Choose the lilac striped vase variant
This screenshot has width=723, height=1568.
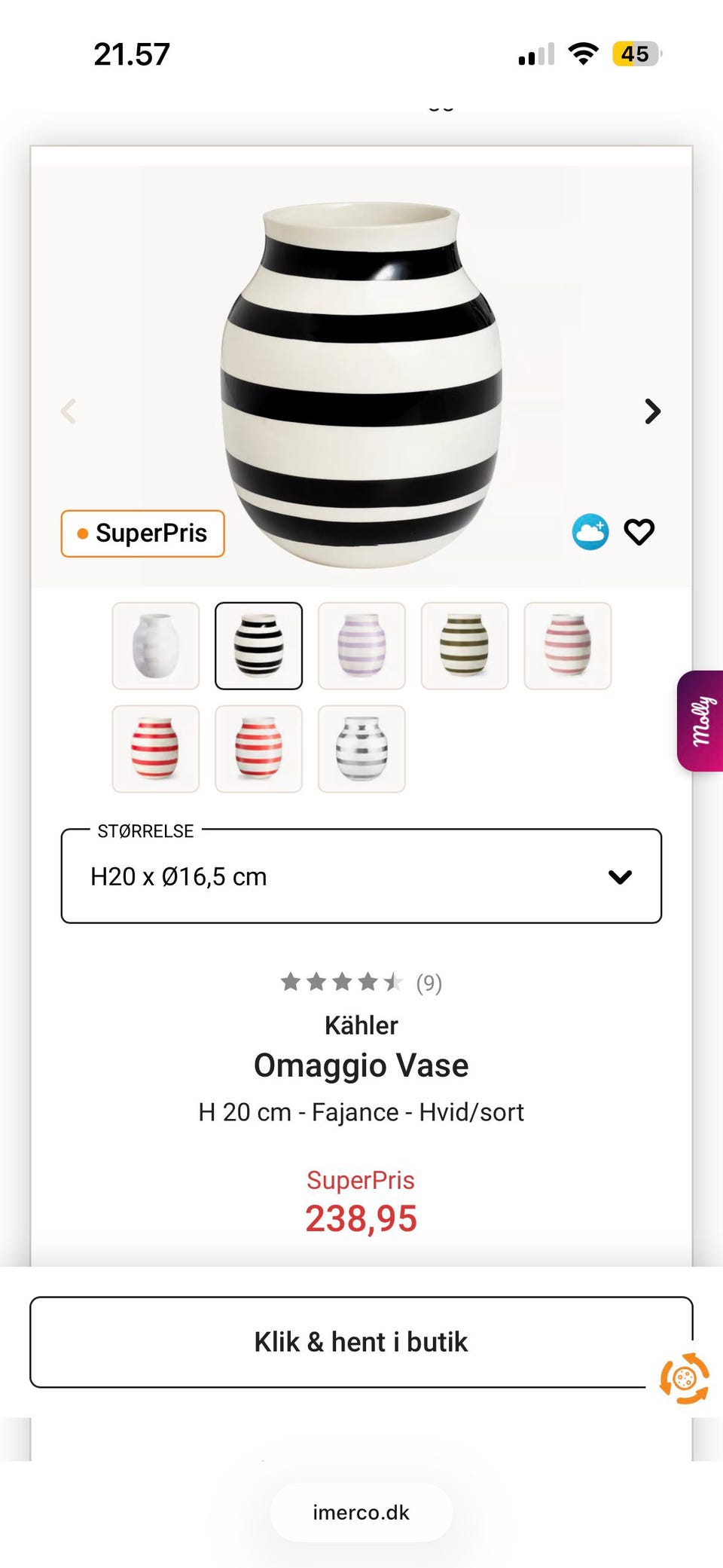[x=361, y=646]
